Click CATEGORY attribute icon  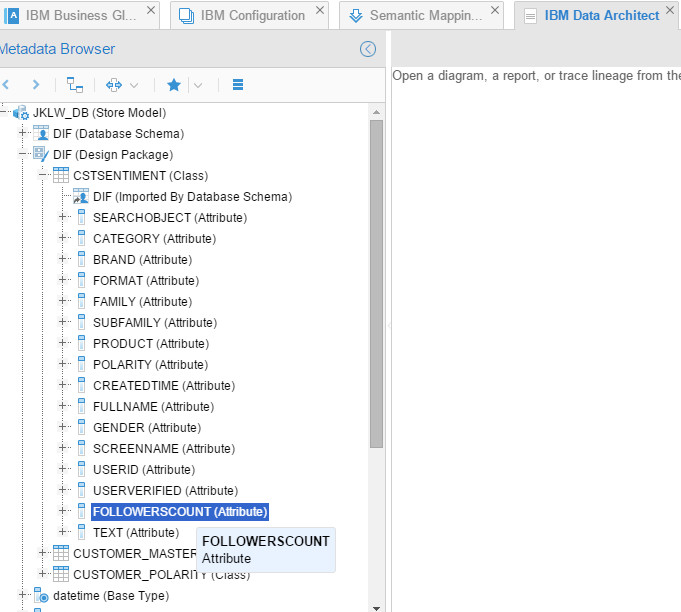(81, 238)
